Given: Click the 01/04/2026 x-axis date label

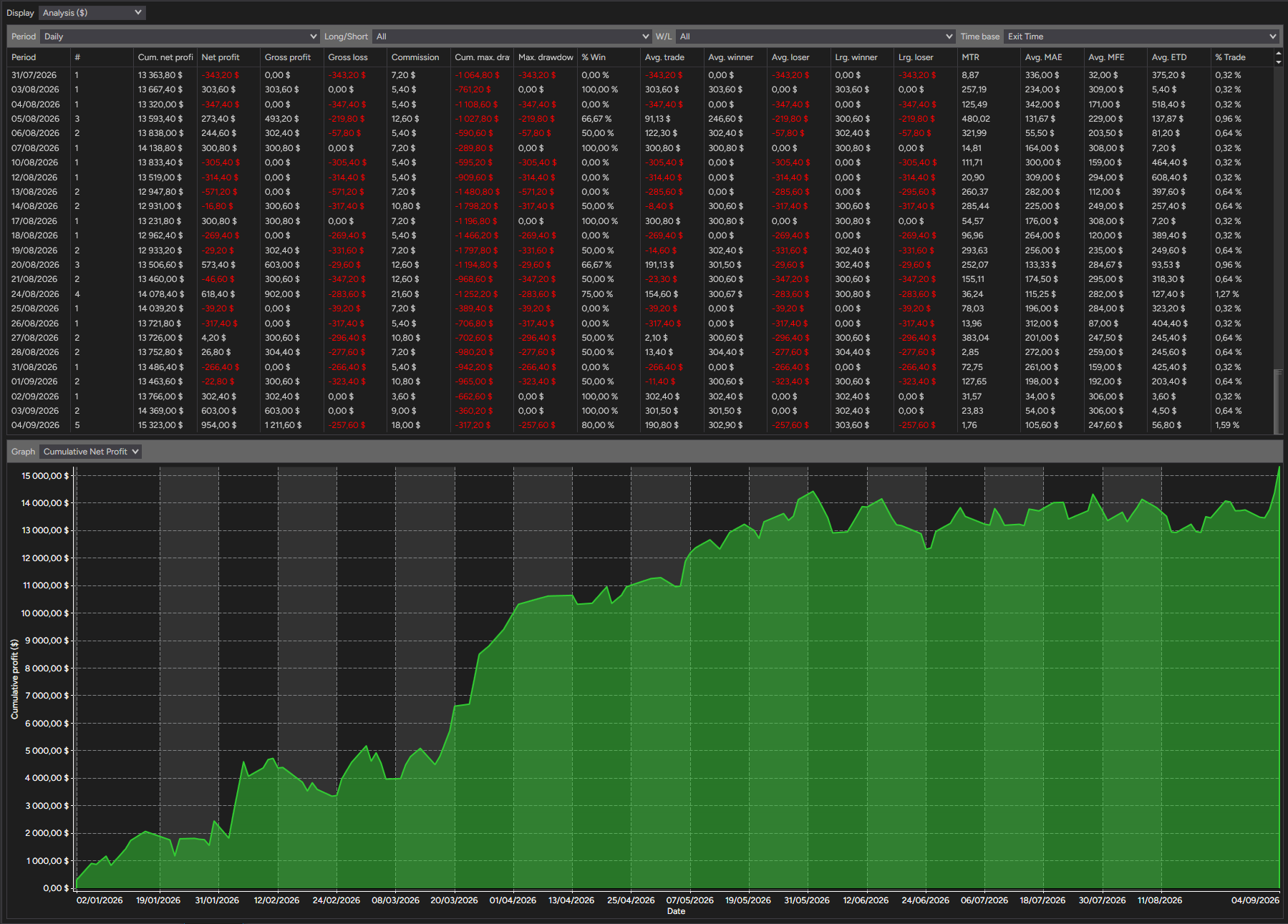Looking at the screenshot, I should click(x=513, y=900).
